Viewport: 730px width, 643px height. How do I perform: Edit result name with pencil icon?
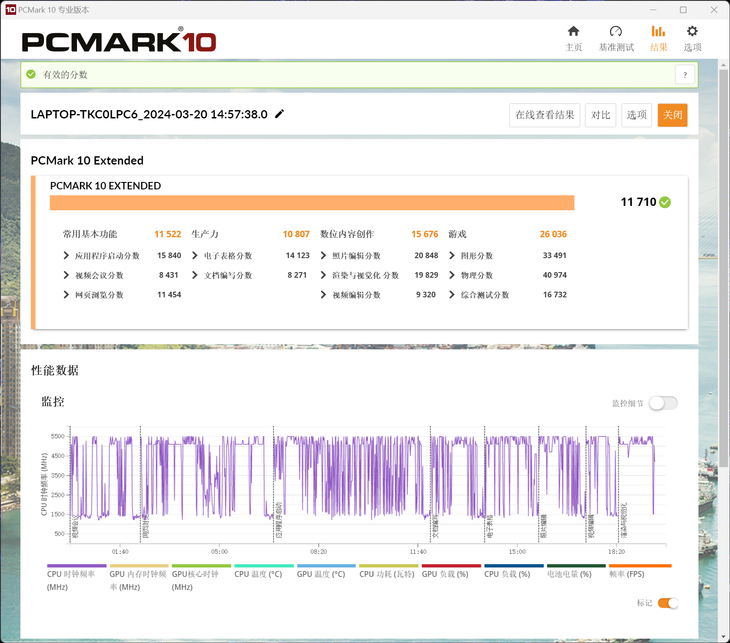279,114
